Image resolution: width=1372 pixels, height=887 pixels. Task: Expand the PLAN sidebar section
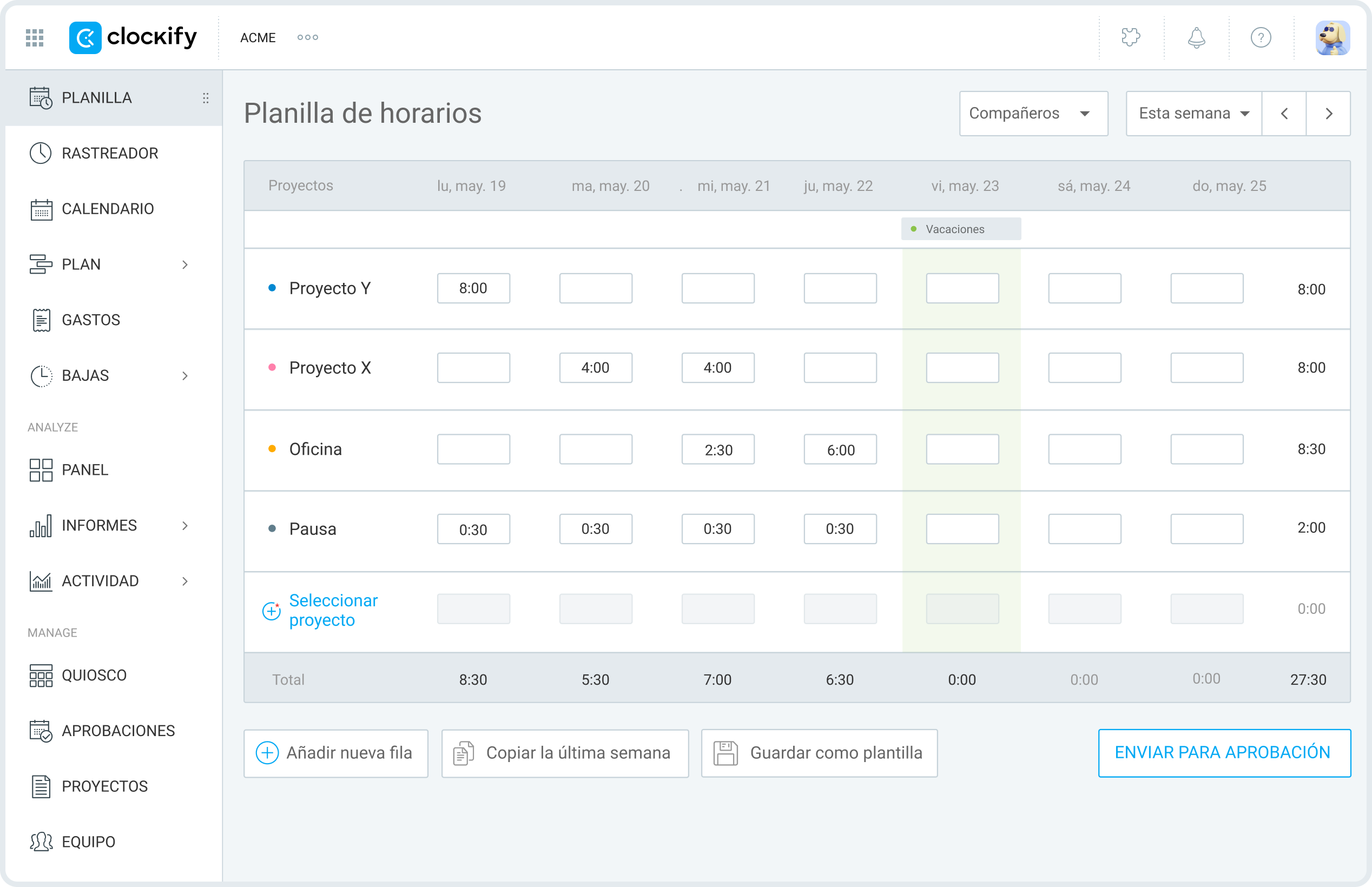(185, 264)
